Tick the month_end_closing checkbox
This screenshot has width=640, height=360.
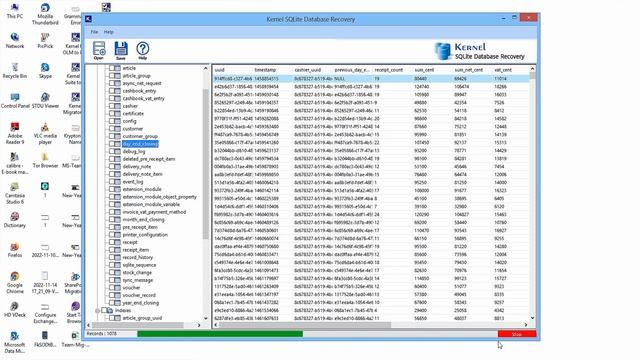[111, 220]
